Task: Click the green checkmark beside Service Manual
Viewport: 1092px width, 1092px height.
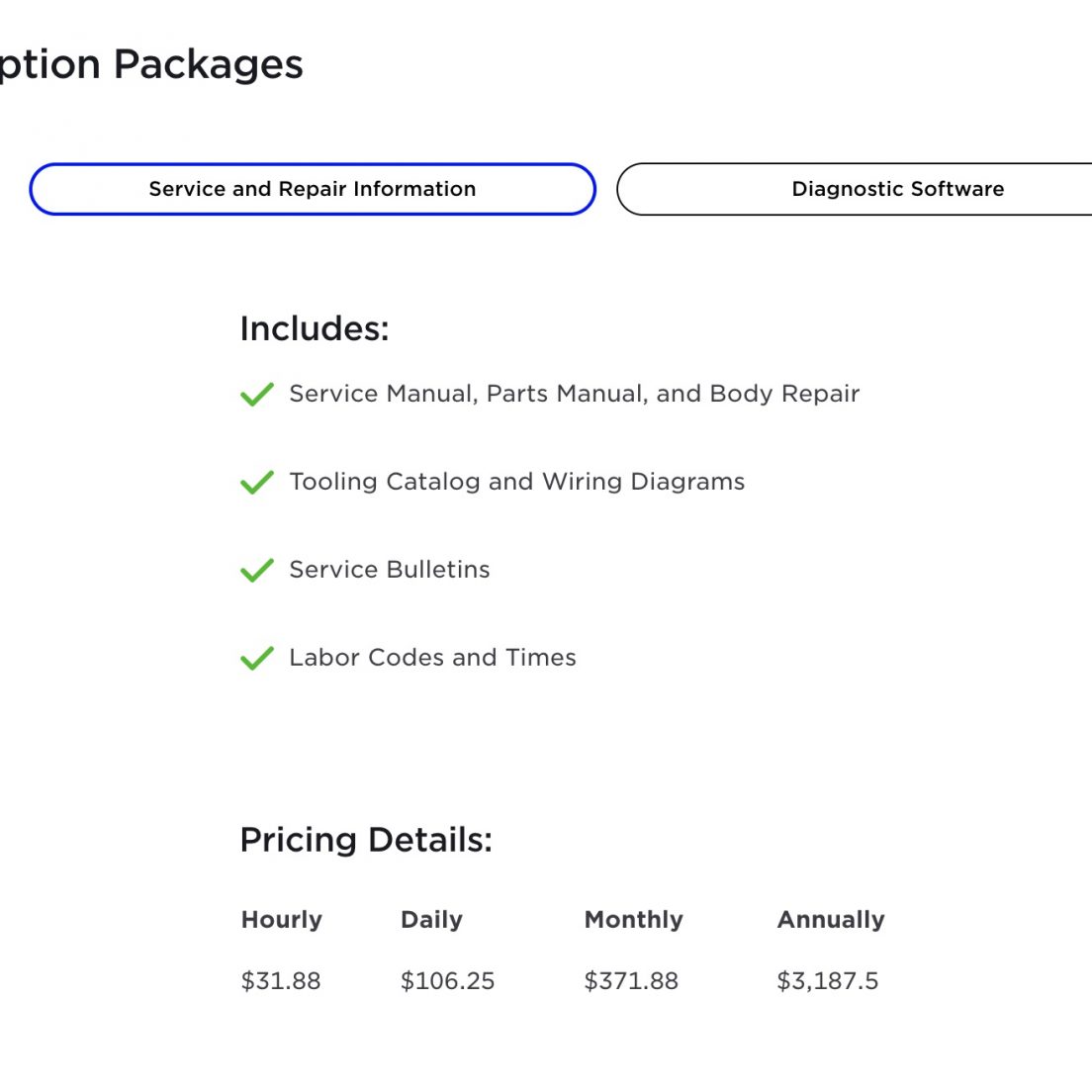Action: [x=257, y=395]
